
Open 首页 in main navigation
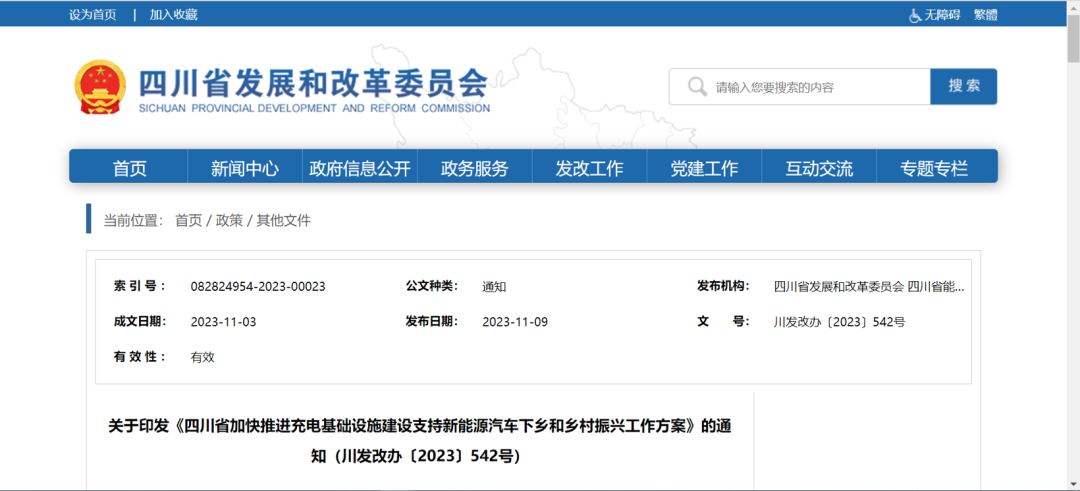tap(129, 168)
